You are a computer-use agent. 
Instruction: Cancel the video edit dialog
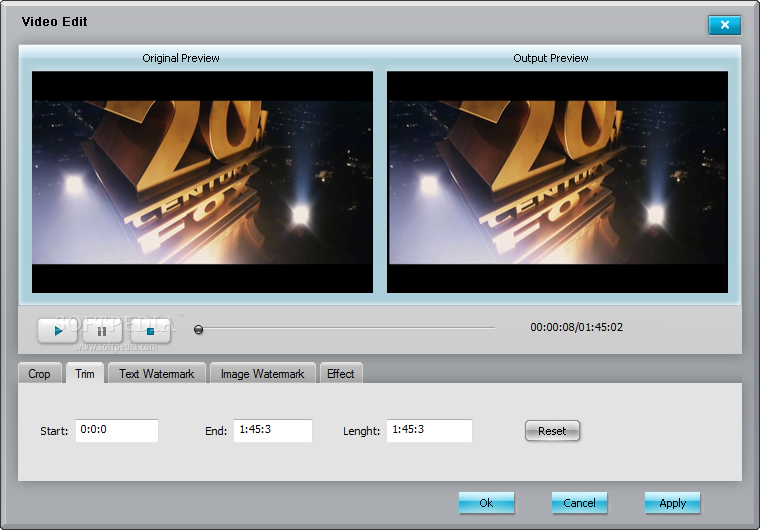[579, 503]
